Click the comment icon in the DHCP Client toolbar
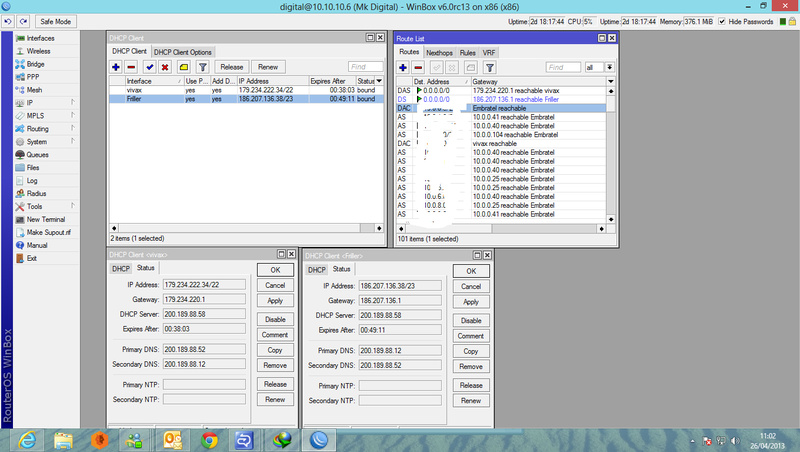The width and height of the screenshot is (800, 452). pyautogui.click(x=184, y=67)
